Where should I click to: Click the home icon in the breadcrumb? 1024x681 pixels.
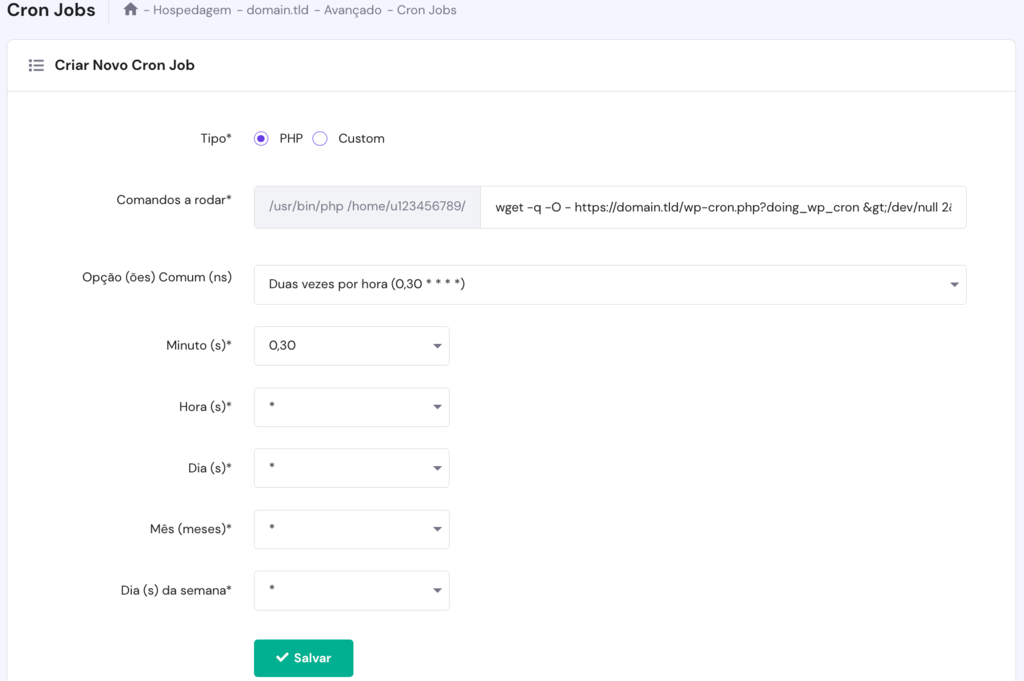pos(129,9)
